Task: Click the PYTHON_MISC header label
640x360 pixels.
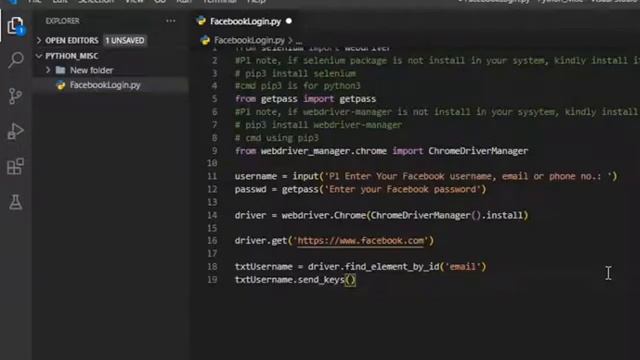Action: 72,56
